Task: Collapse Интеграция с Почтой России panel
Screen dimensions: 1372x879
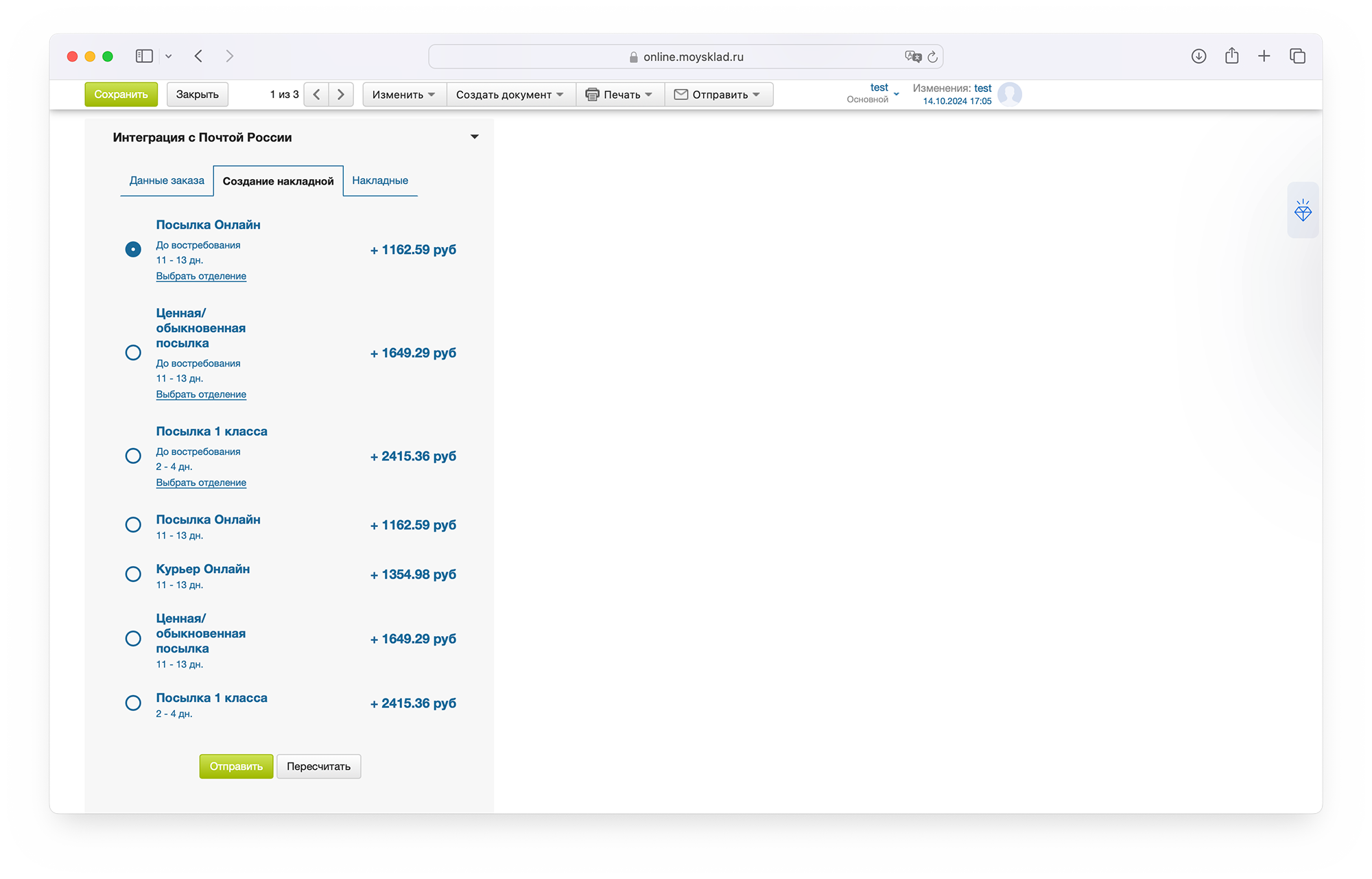Action: point(474,137)
